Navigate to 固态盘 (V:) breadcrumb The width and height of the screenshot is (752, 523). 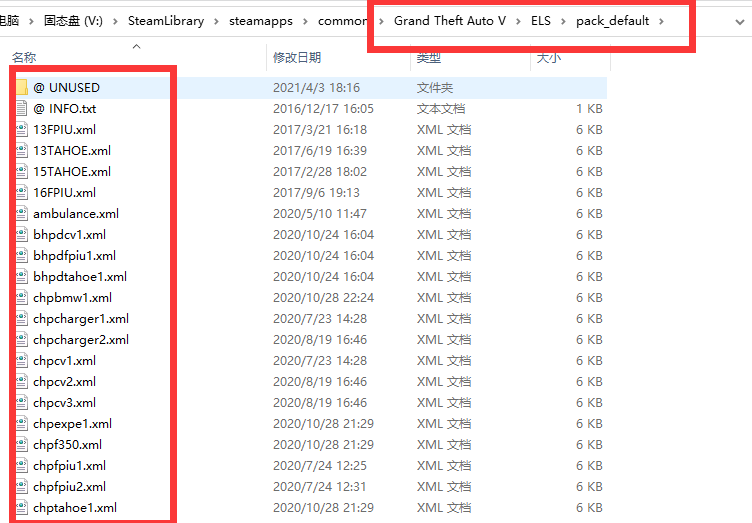point(73,21)
